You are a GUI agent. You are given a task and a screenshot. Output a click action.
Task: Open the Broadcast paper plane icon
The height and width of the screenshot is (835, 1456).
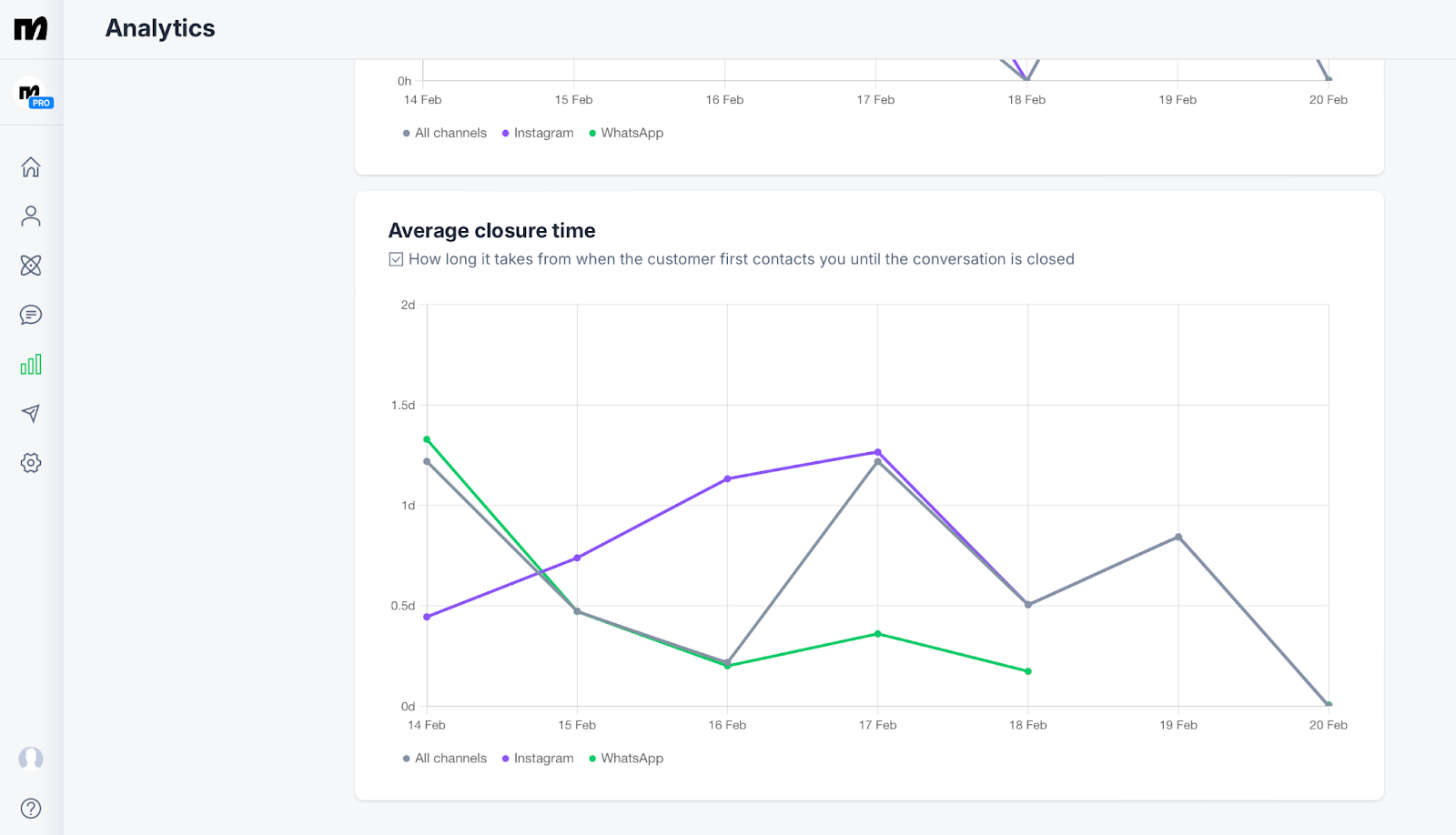coord(31,414)
